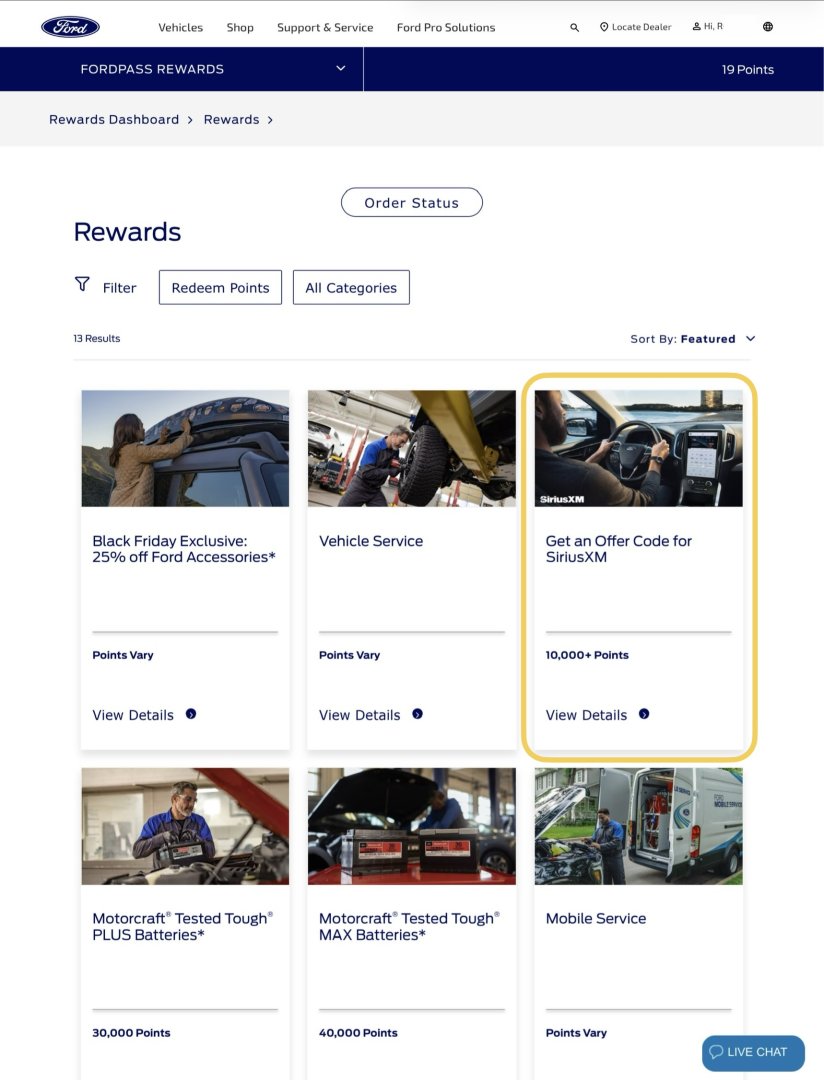Click the globe language icon

coord(768,27)
